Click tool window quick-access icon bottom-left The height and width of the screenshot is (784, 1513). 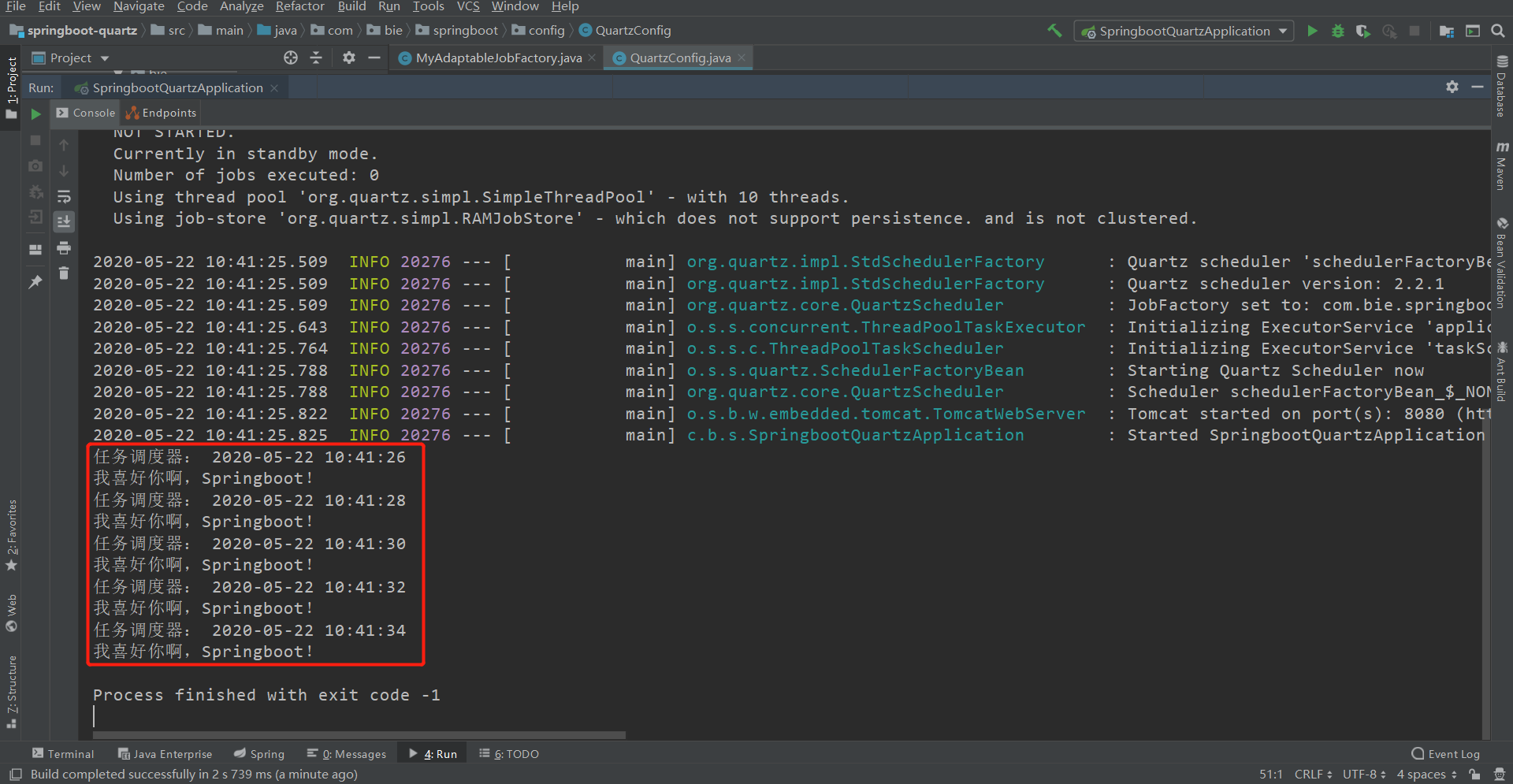pos(16,775)
